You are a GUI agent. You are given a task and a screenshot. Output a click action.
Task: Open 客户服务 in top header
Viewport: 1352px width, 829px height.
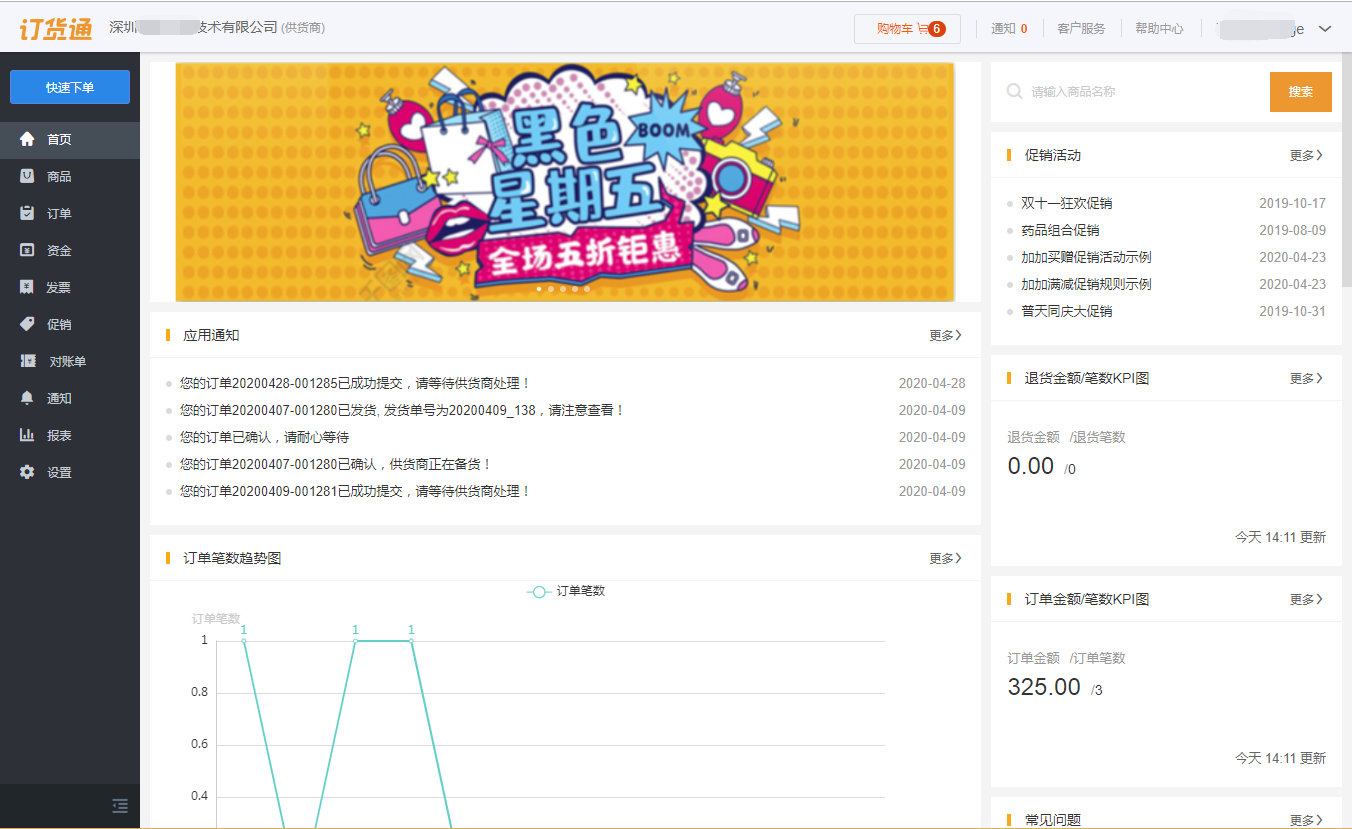1081,29
